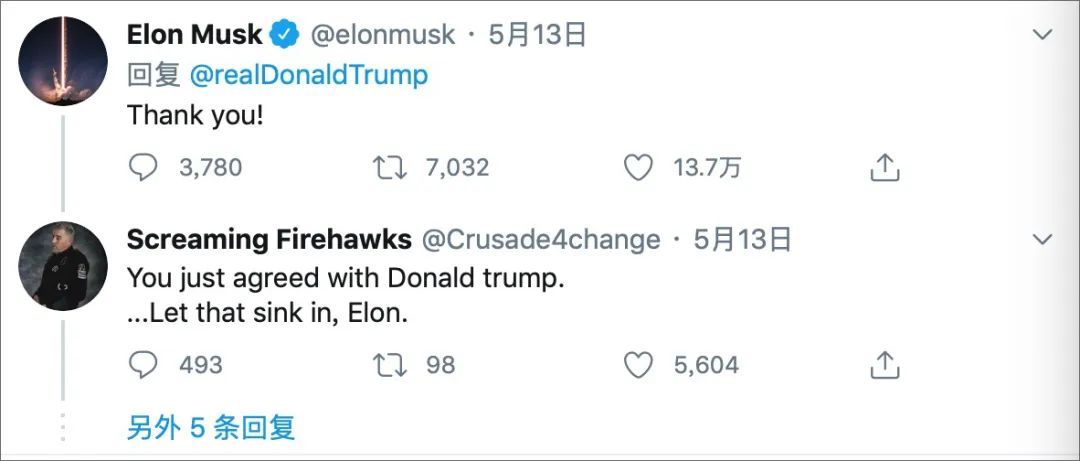Share Elon Musk's tweet via share icon
Image resolution: width=1080 pixels, height=461 pixels.
tap(884, 167)
